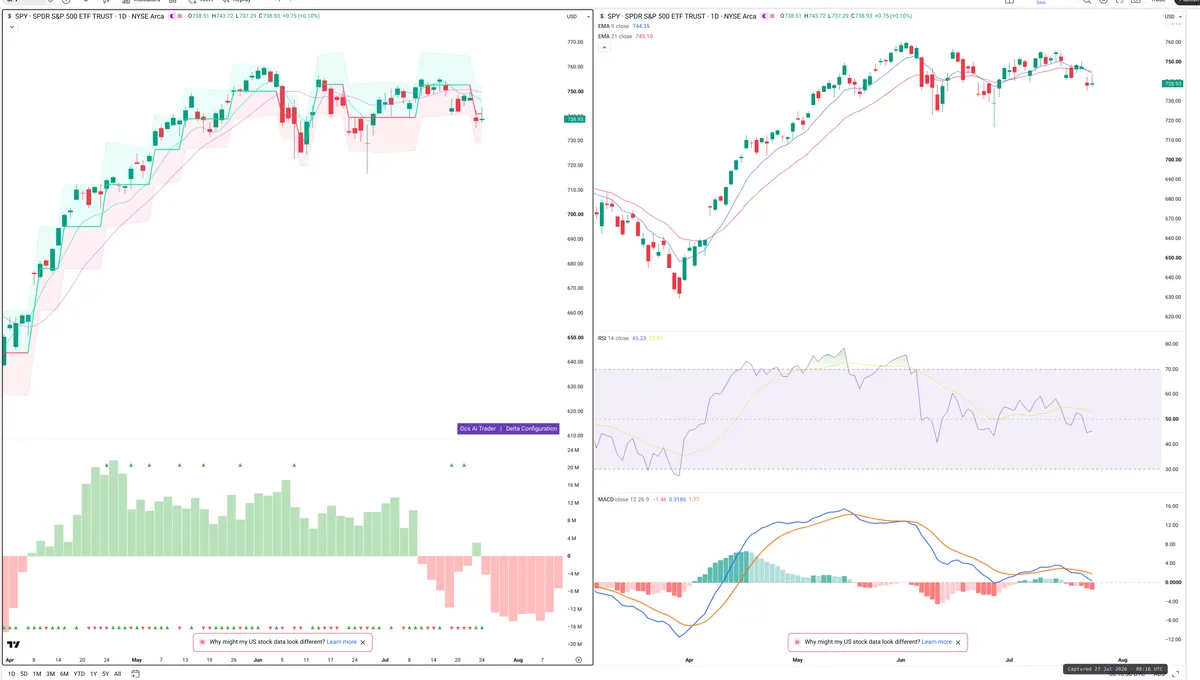Screen dimensions: 1200x680
Task: Select the 6M range tab
Action: click(x=64, y=674)
